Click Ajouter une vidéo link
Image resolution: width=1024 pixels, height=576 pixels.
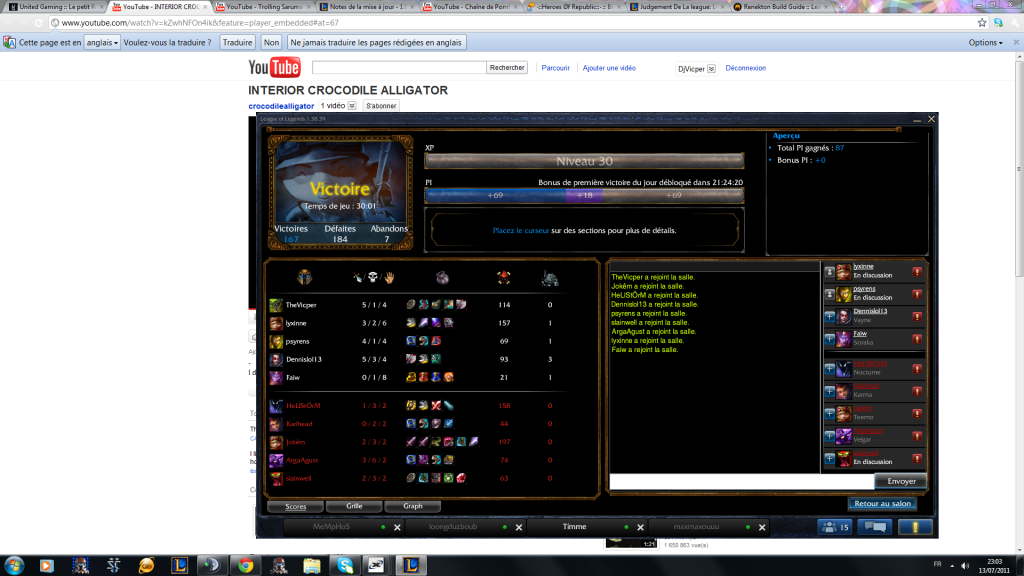(609, 68)
